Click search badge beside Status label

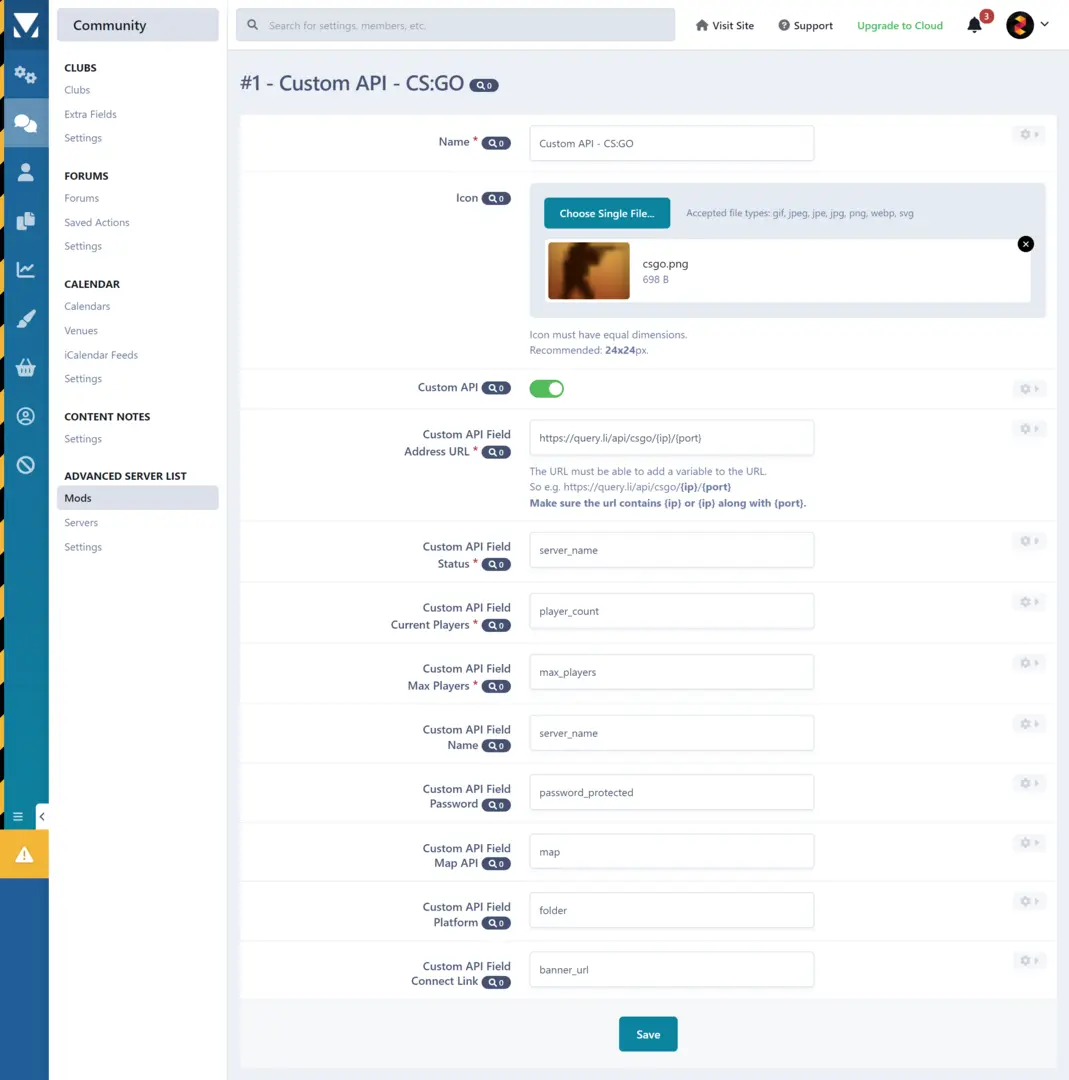tap(496, 564)
